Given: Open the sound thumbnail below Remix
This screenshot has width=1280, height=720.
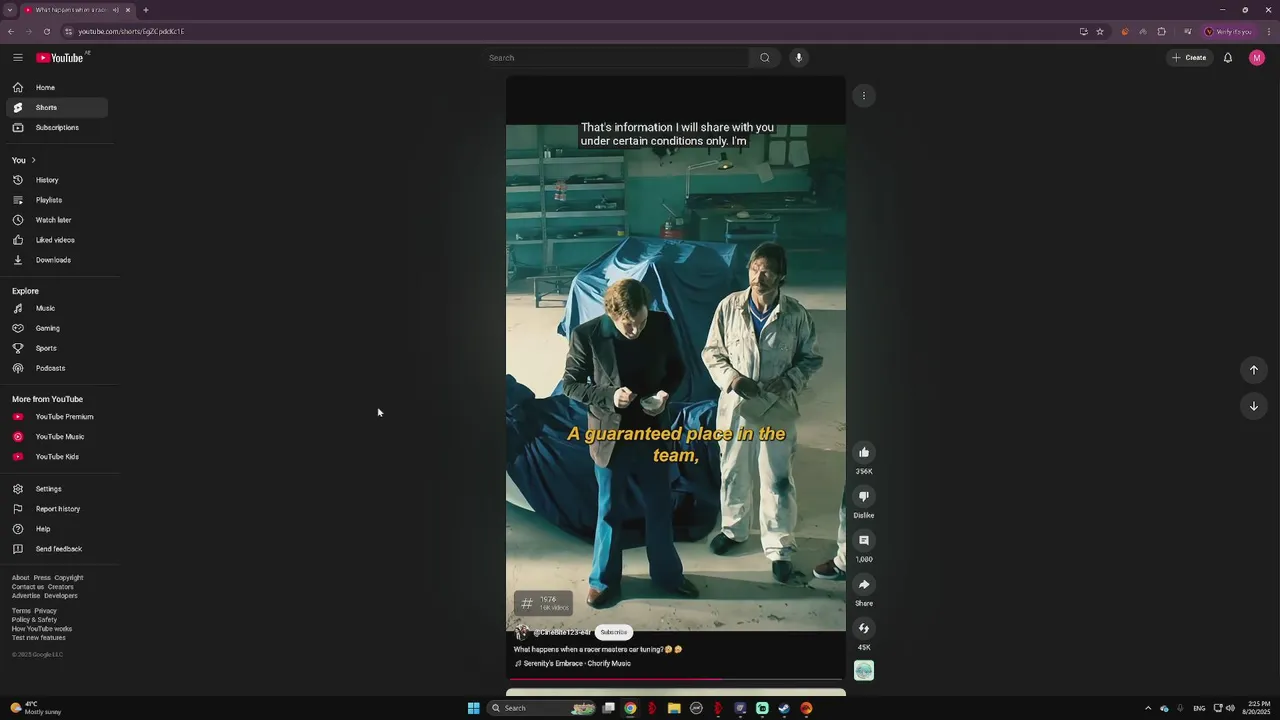Looking at the screenshot, I should (864, 670).
